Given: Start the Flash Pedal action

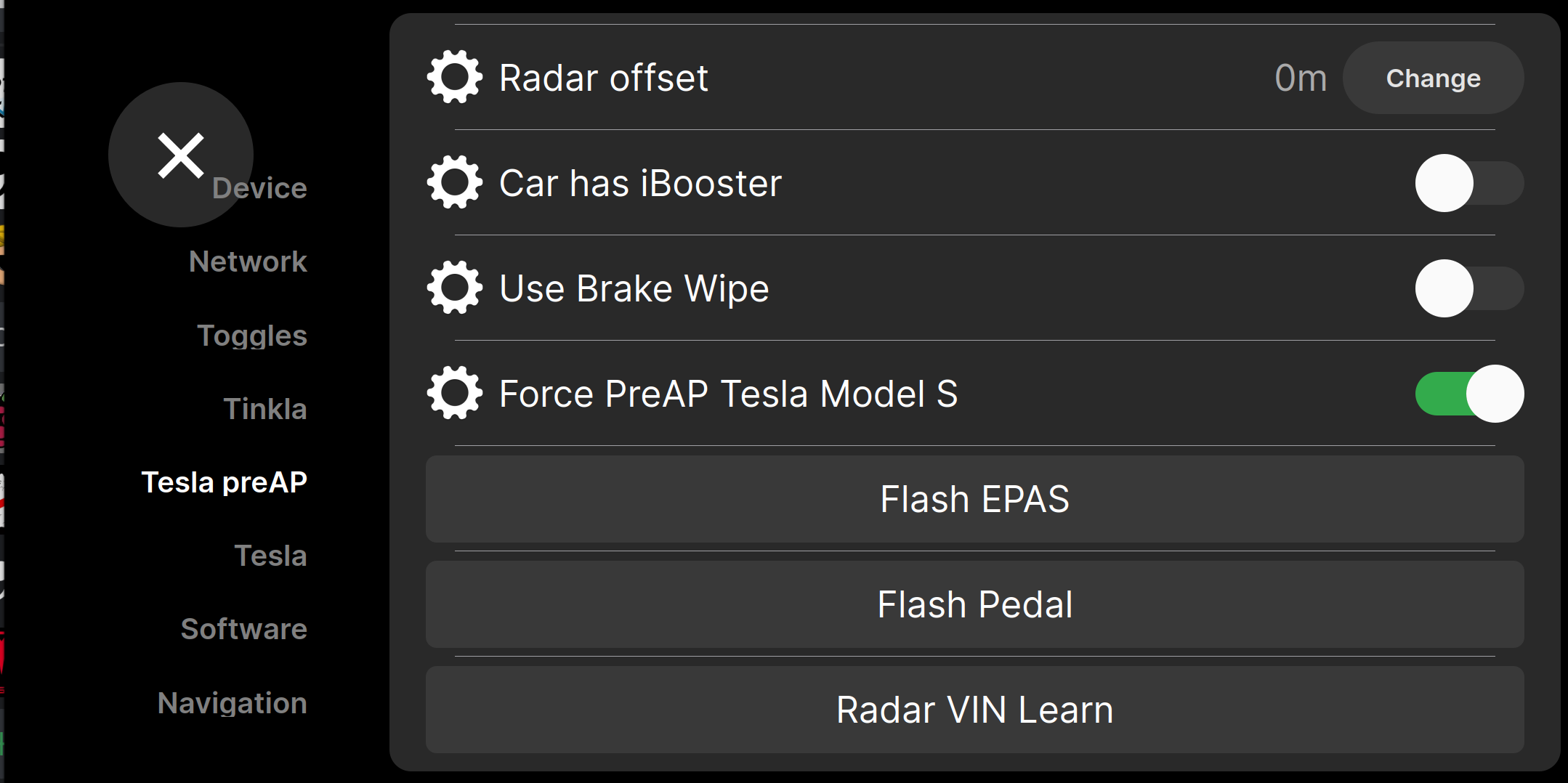Looking at the screenshot, I should tap(974, 604).
